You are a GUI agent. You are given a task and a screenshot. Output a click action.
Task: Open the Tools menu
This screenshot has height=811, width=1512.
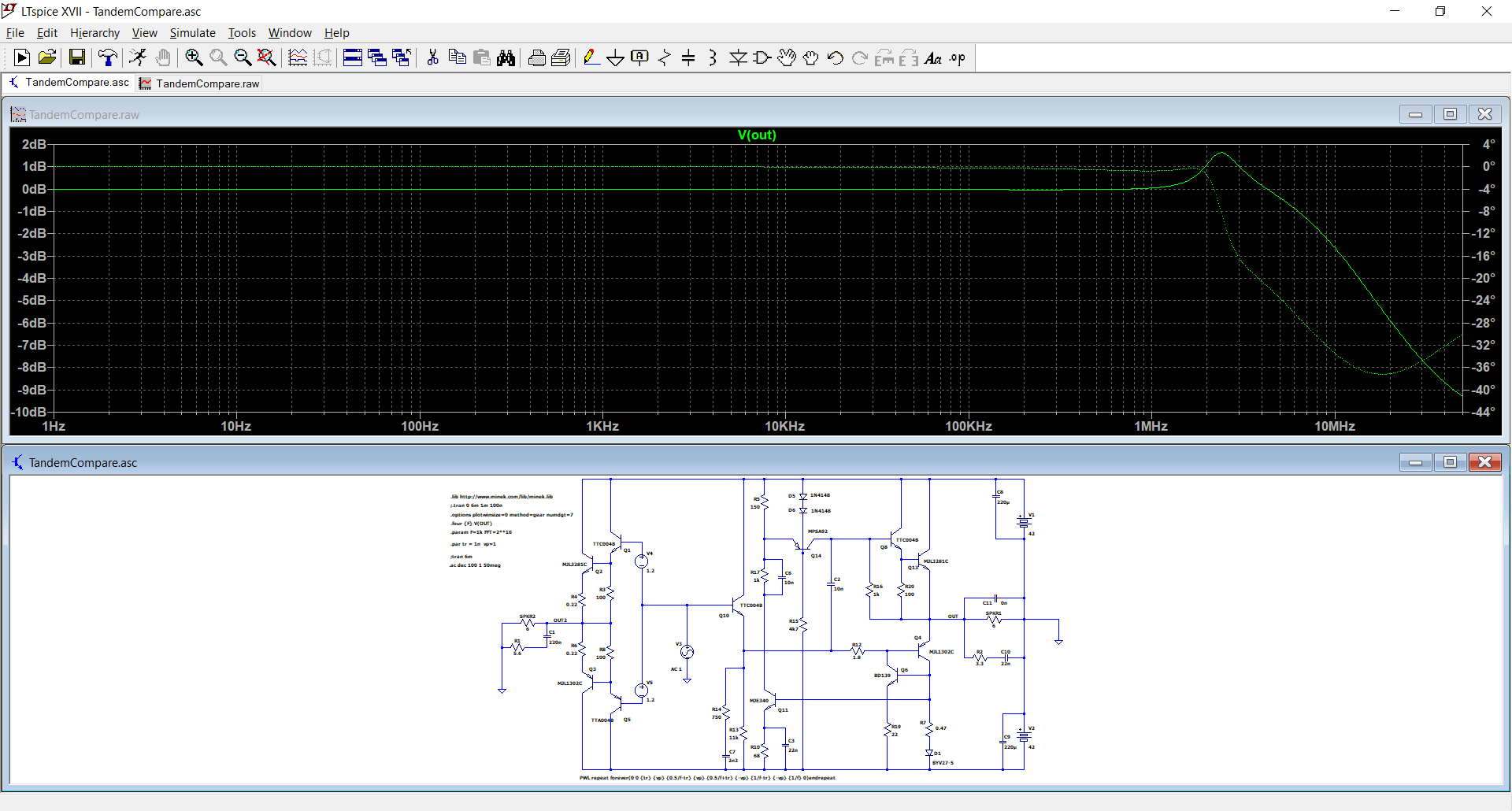click(242, 32)
